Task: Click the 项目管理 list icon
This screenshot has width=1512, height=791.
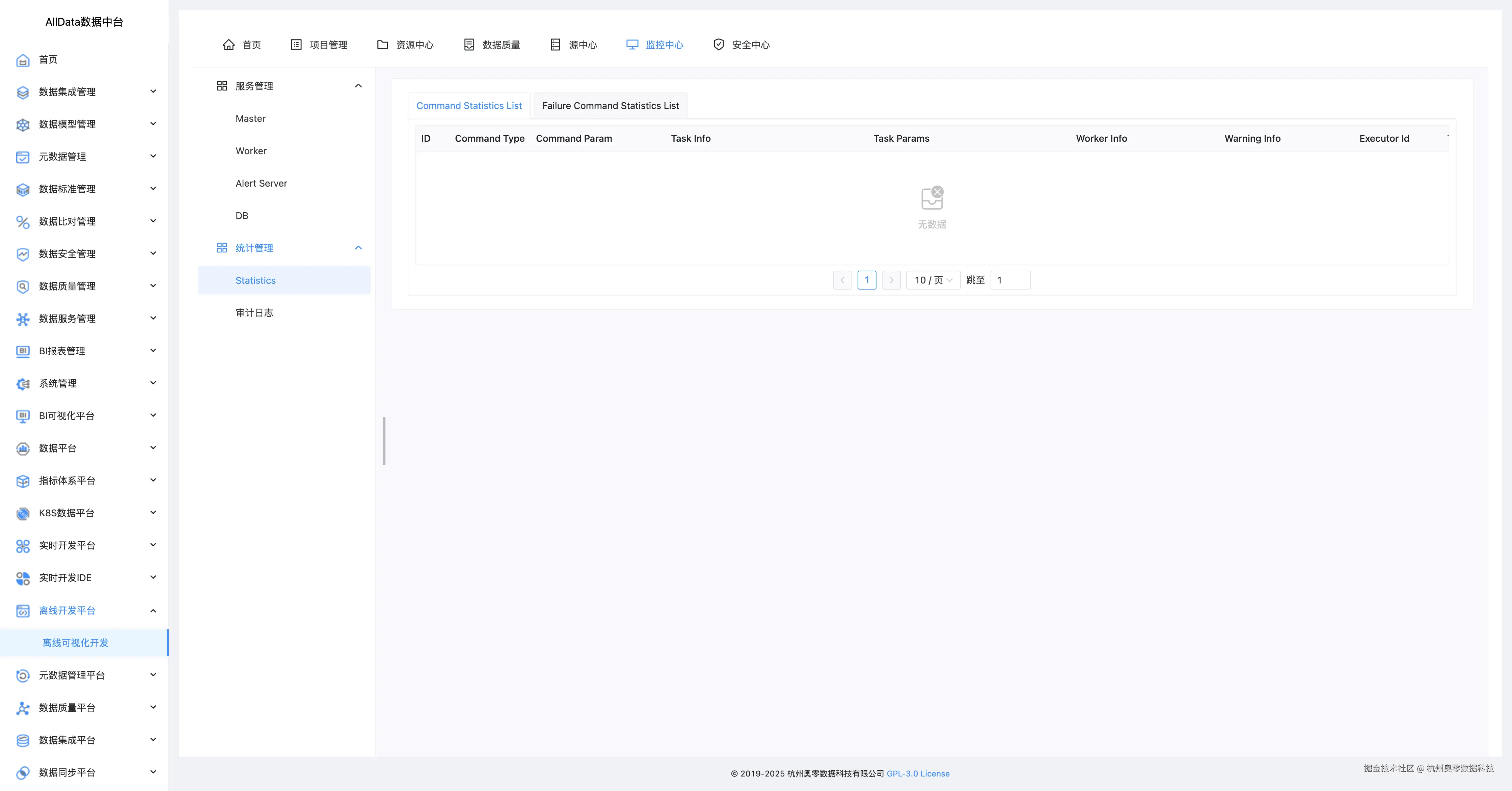Action: 296,45
